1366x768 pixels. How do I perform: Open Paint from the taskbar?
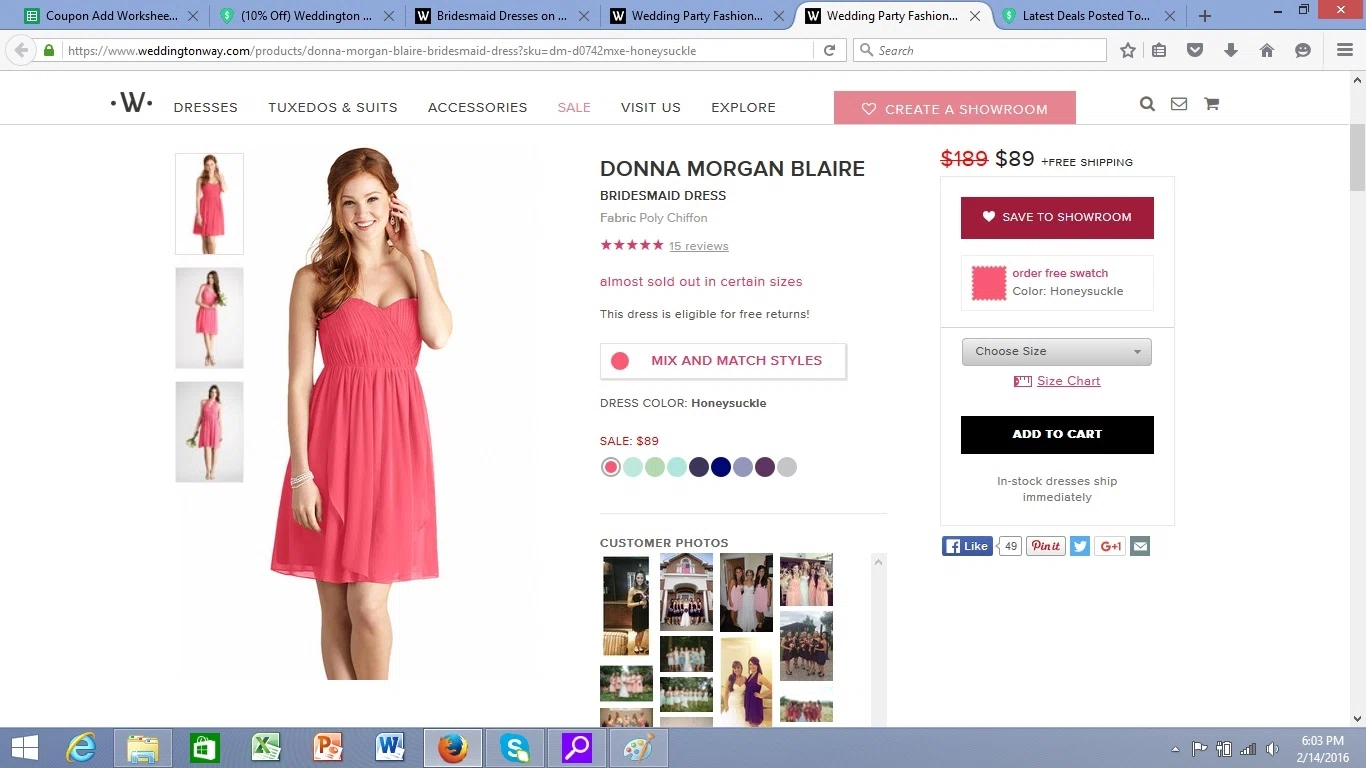[x=638, y=747]
